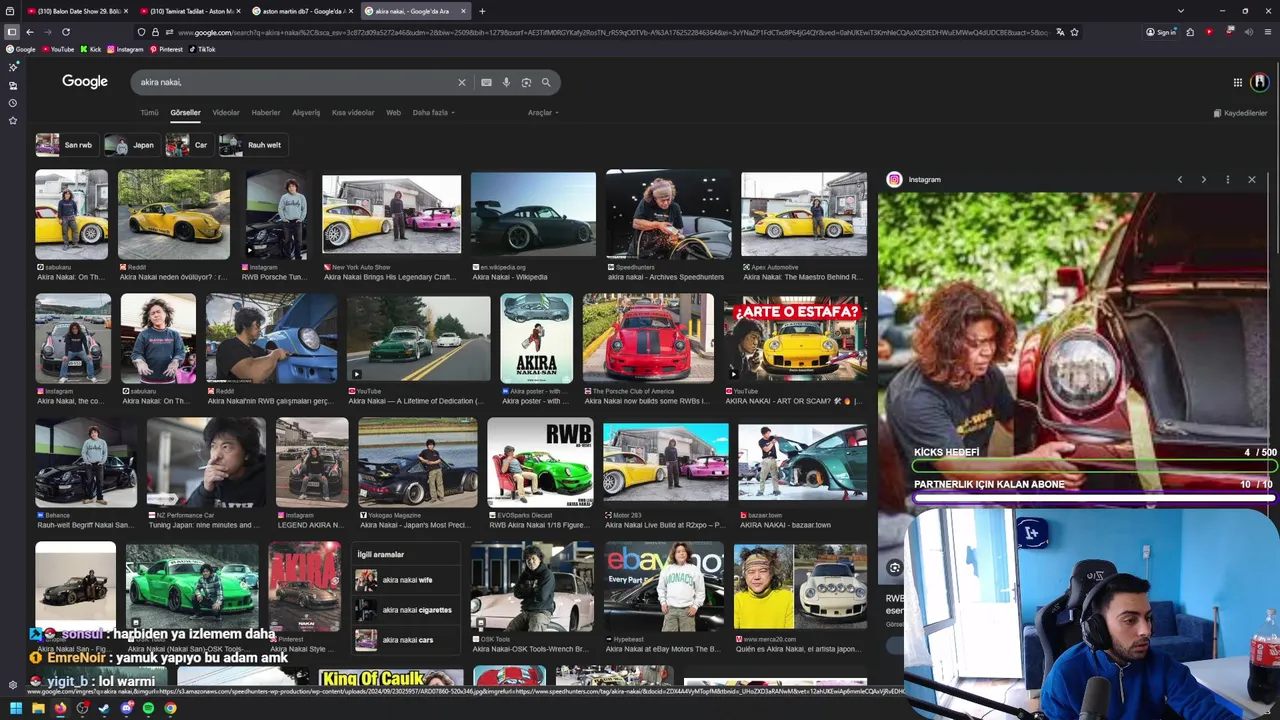Screen dimensions: 1280x720
Task: Switch to the Alışveriş search tab
Action: (306, 113)
